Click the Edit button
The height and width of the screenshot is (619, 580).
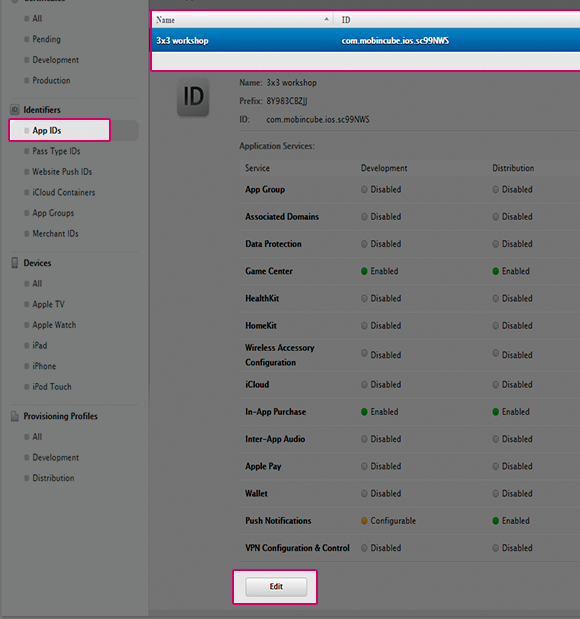pos(276,587)
